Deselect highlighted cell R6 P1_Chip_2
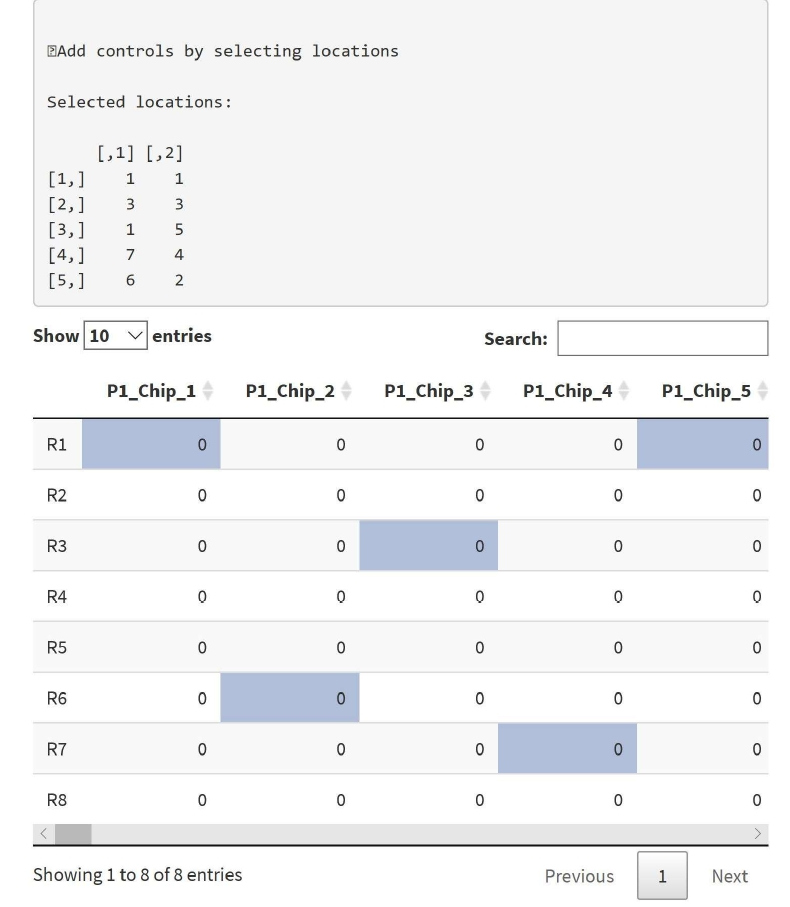The height and width of the screenshot is (907, 790). [290, 698]
